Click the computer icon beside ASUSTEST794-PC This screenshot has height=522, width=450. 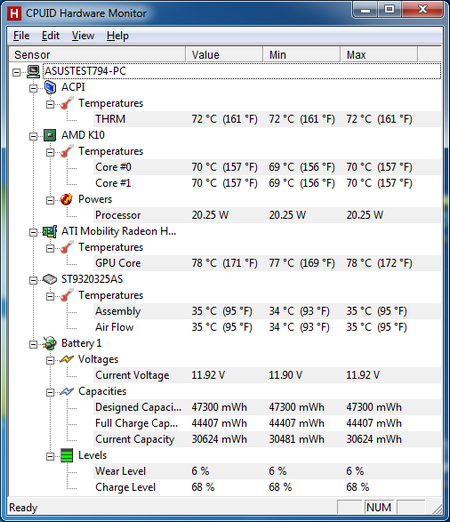[x=33, y=71]
